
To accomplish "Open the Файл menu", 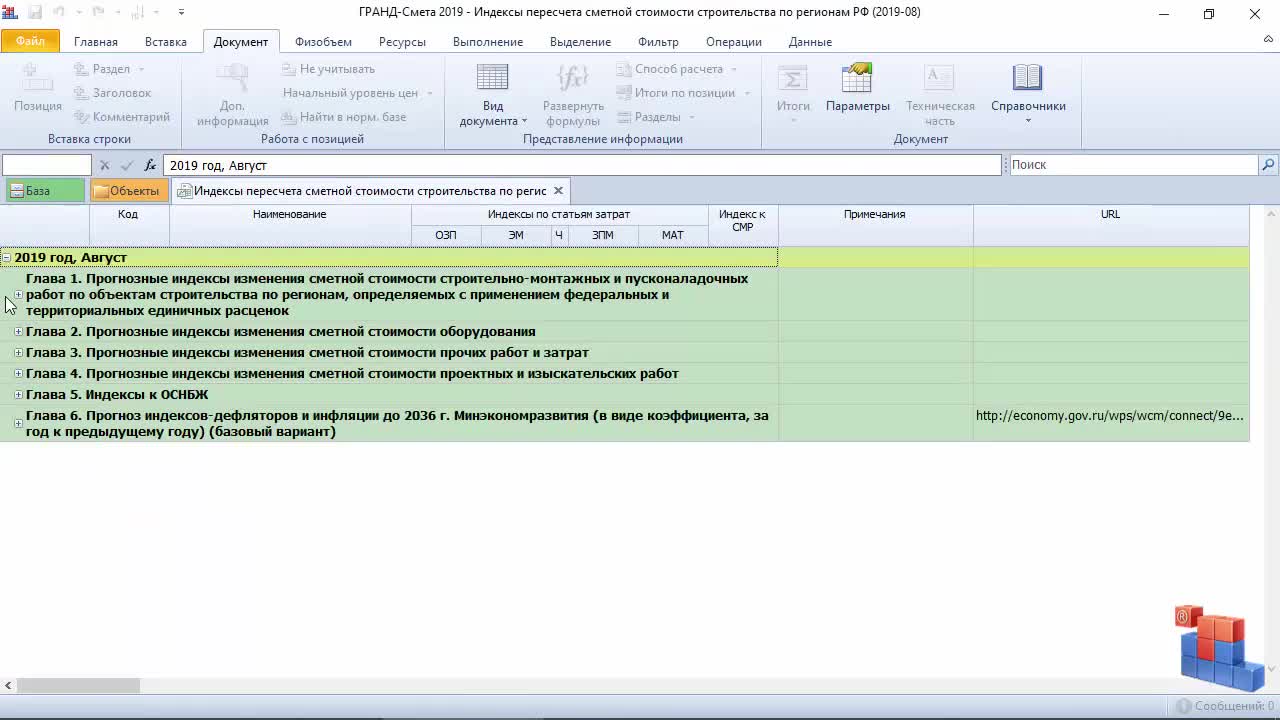I will point(30,41).
